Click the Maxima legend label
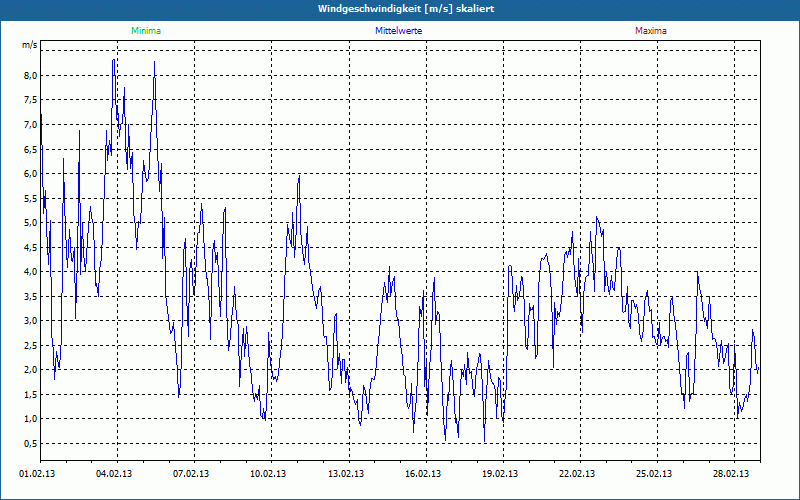The image size is (800, 500). pos(651,31)
